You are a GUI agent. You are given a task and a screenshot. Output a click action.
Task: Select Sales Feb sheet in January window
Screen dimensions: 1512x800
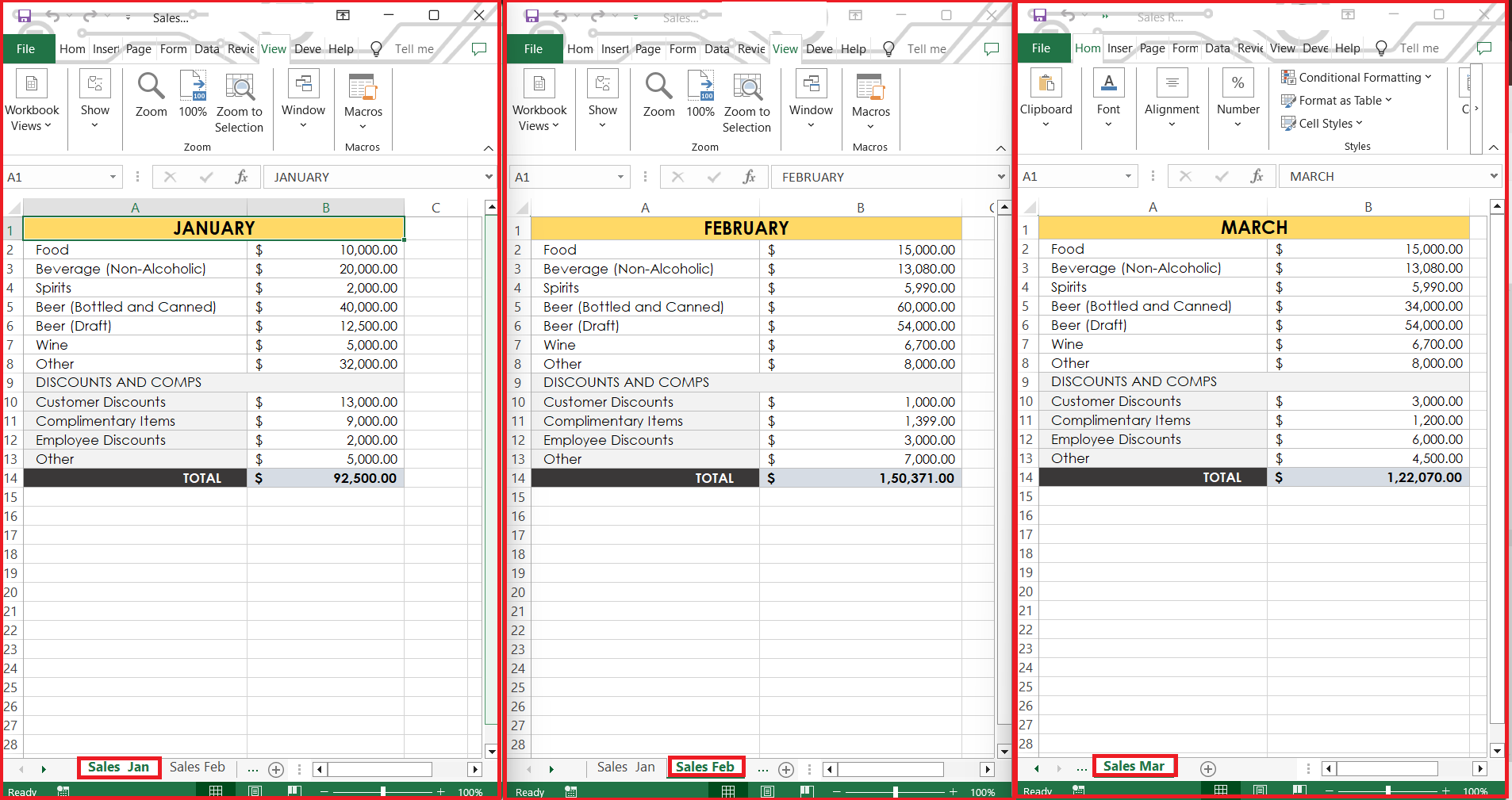click(x=198, y=767)
